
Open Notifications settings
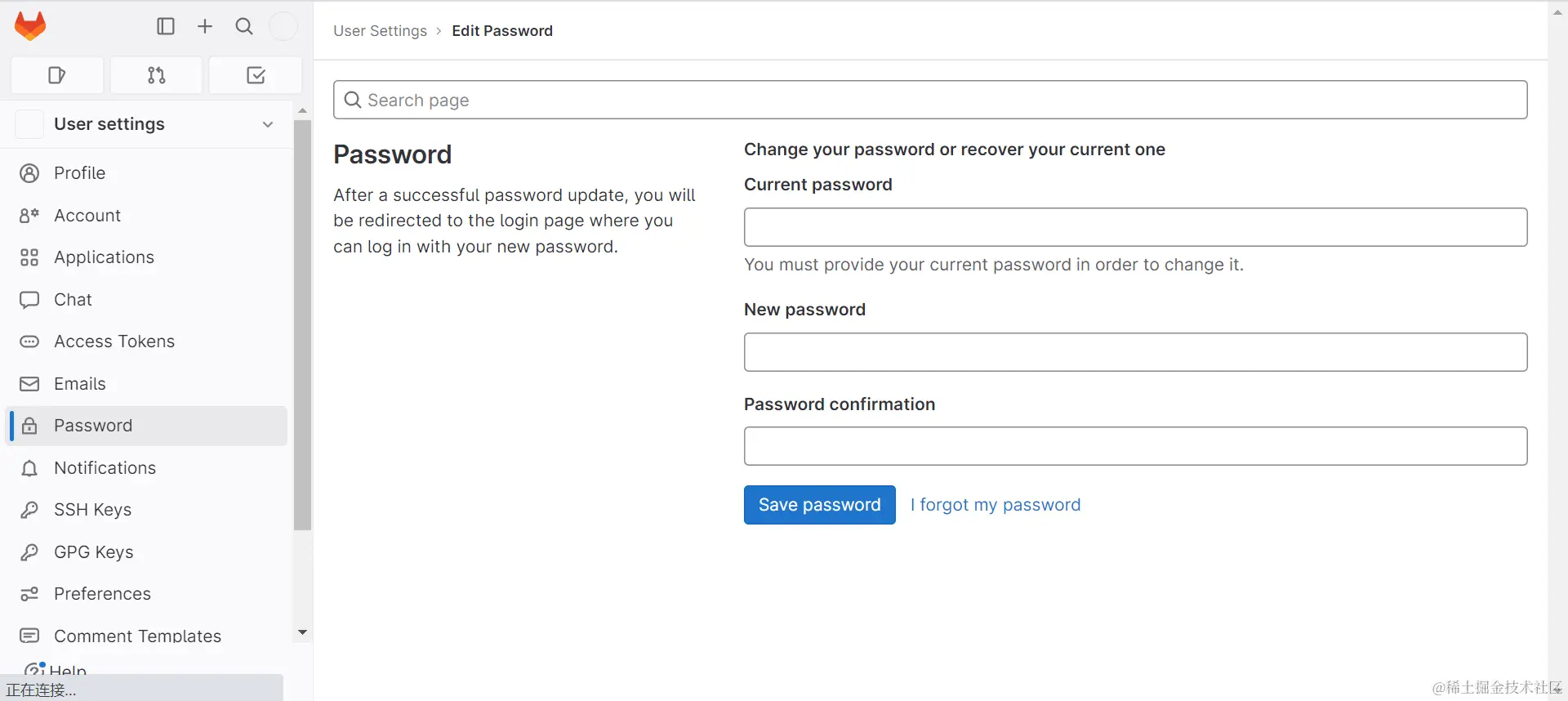(x=105, y=468)
